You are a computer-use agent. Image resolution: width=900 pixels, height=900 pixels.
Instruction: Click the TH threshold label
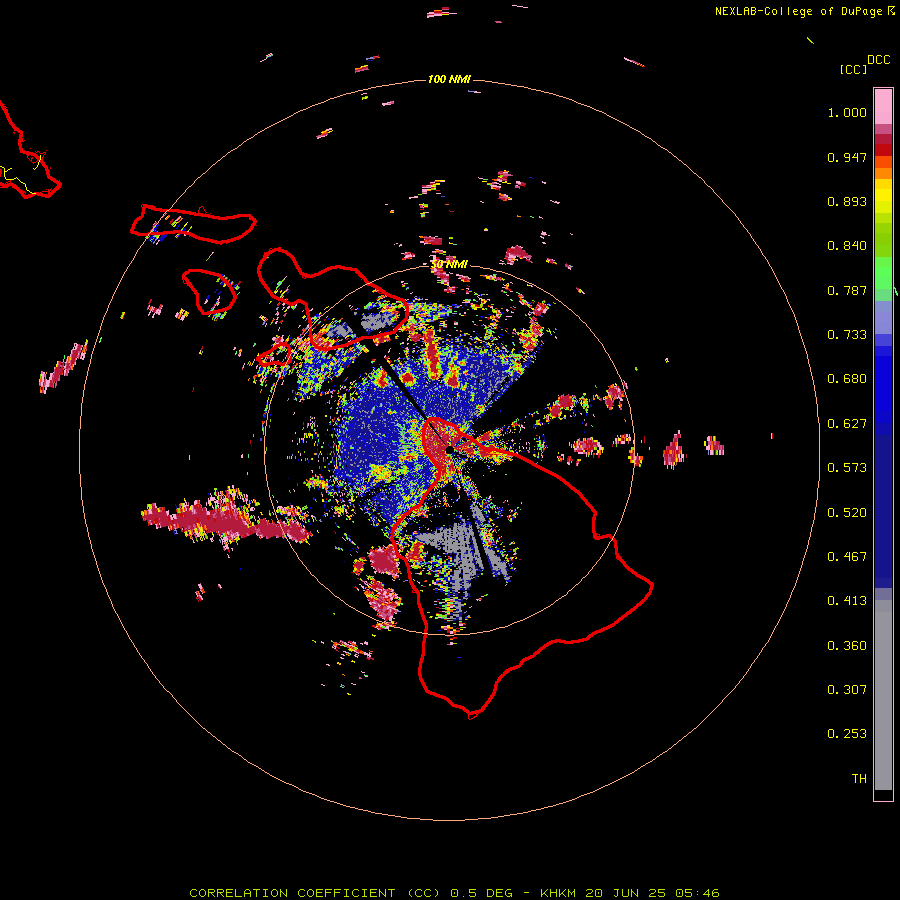coord(859,779)
